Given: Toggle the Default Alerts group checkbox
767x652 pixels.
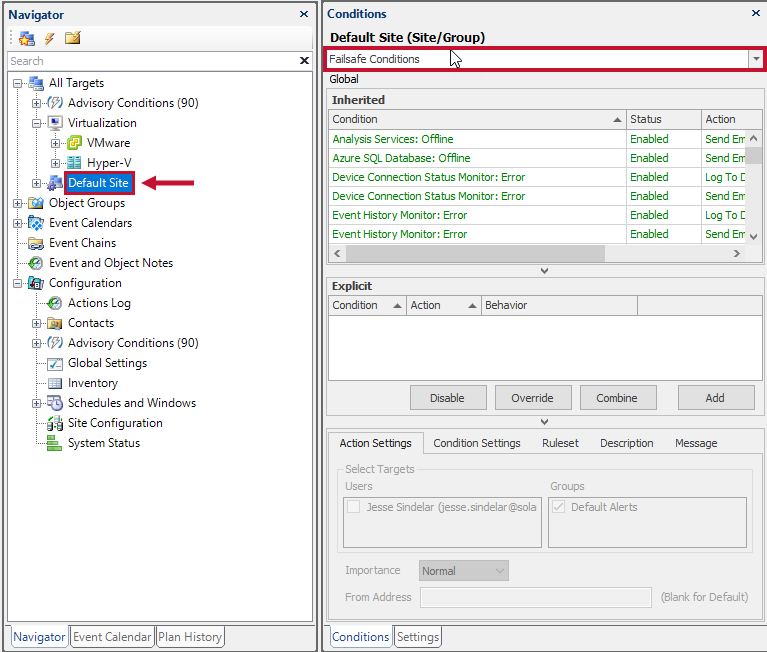Looking at the screenshot, I should [558, 507].
